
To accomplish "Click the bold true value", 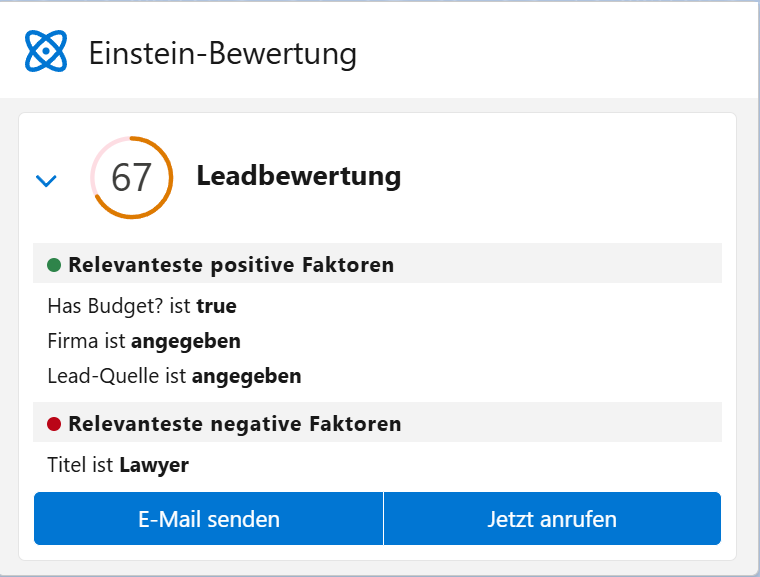I will [216, 306].
